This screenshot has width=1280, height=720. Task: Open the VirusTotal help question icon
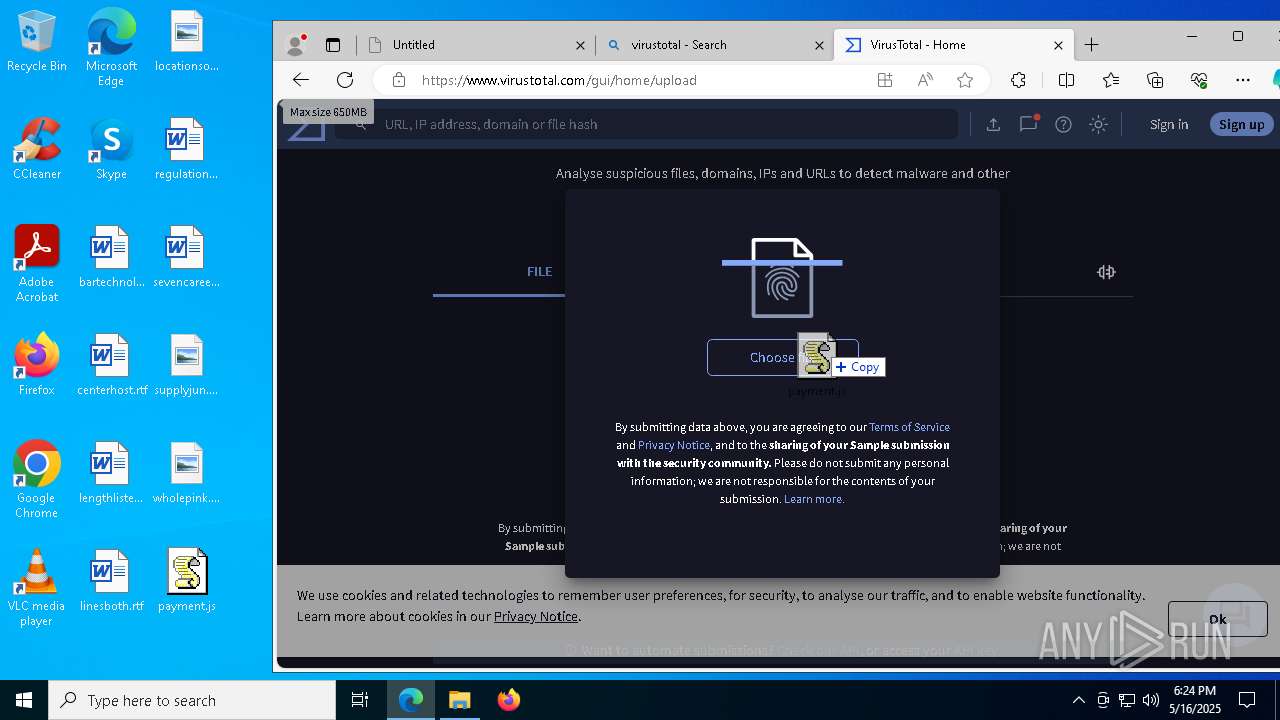coord(1063,124)
